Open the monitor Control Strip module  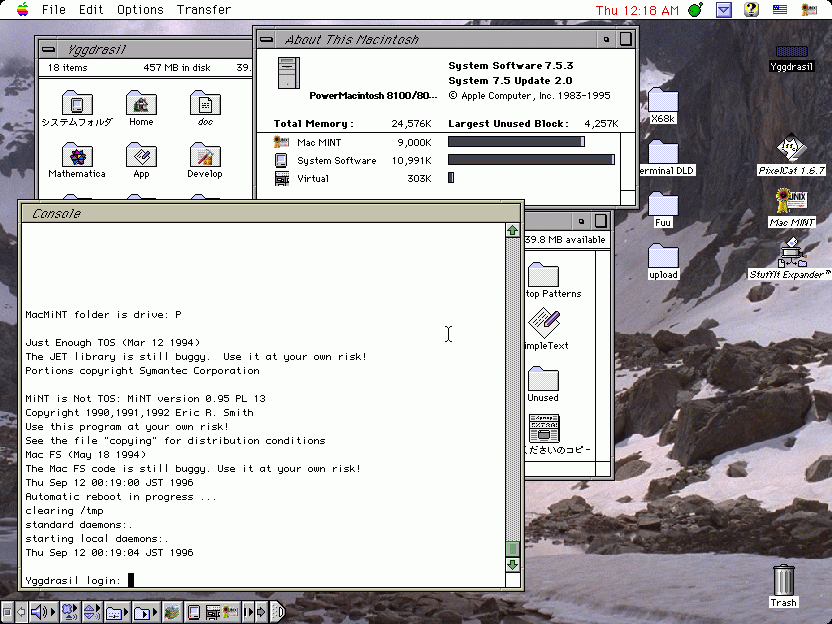(x=194, y=612)
